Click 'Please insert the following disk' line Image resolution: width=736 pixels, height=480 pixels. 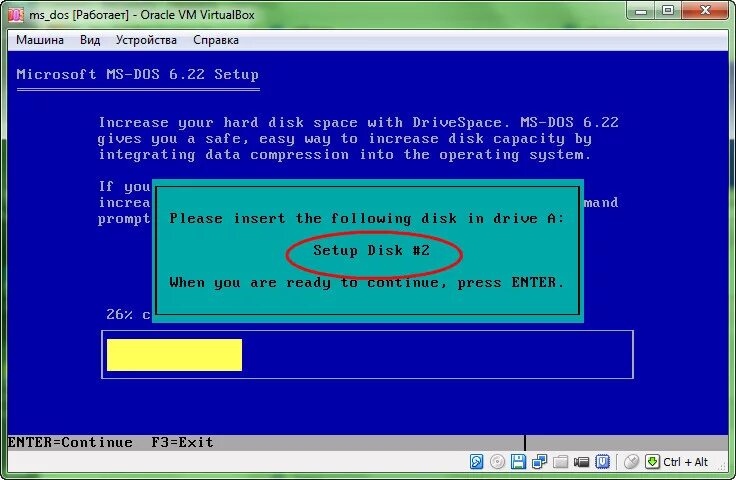click(x=367, y=219)
